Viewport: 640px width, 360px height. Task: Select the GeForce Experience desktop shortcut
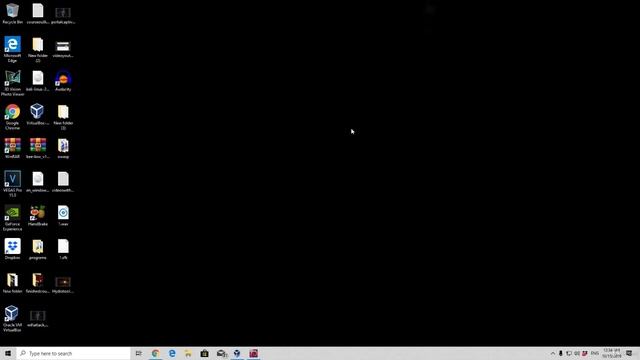[12, 218]
